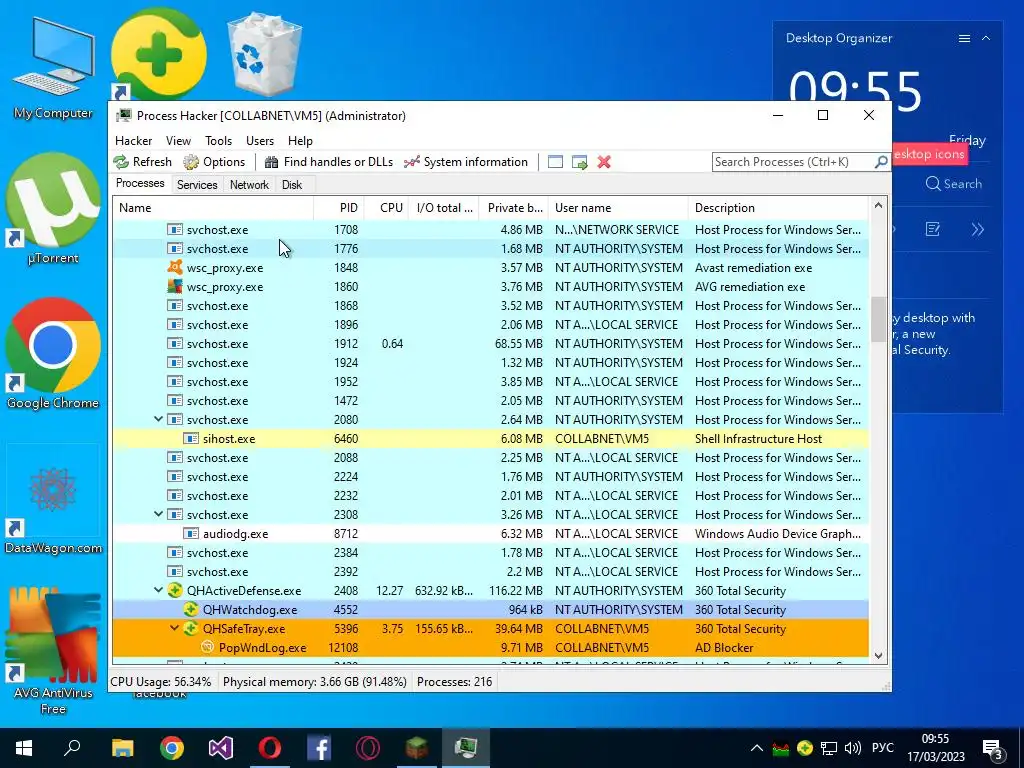Click the find window toolbar icon
1024x768 pixels.
click(555, 162)
